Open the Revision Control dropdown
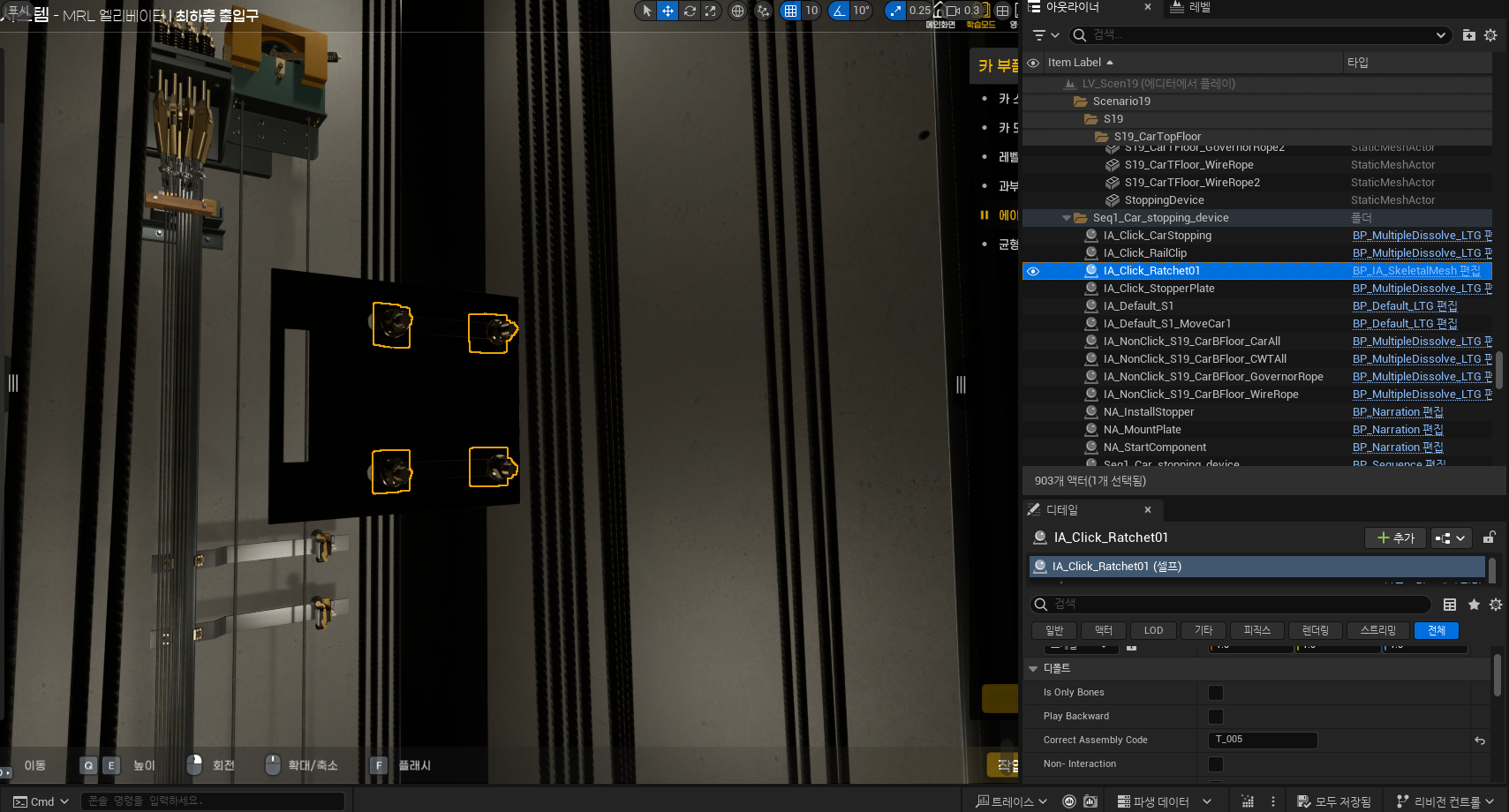Image resolution: width=1509 pixels, height=812 pixels. coord(1445,801)
